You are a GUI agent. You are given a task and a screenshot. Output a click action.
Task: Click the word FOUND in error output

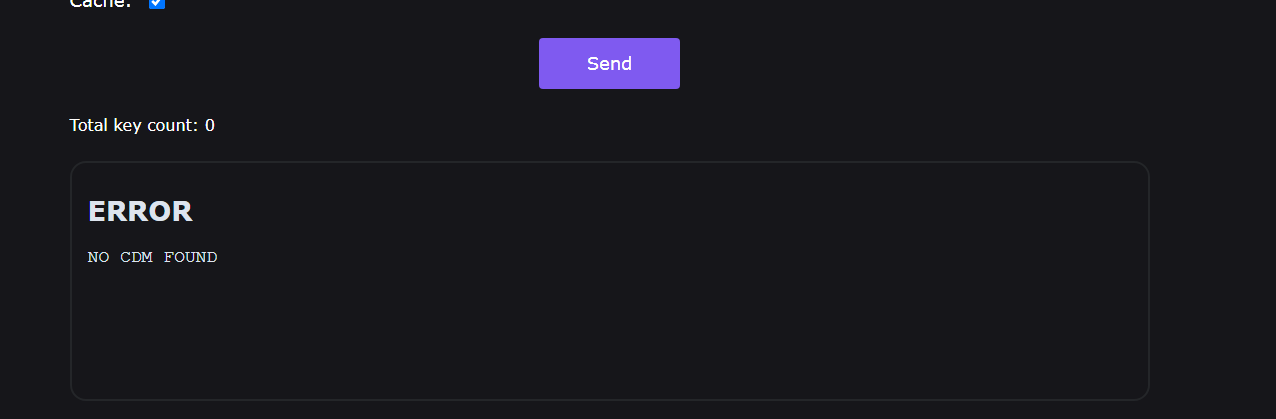point(190,257)
